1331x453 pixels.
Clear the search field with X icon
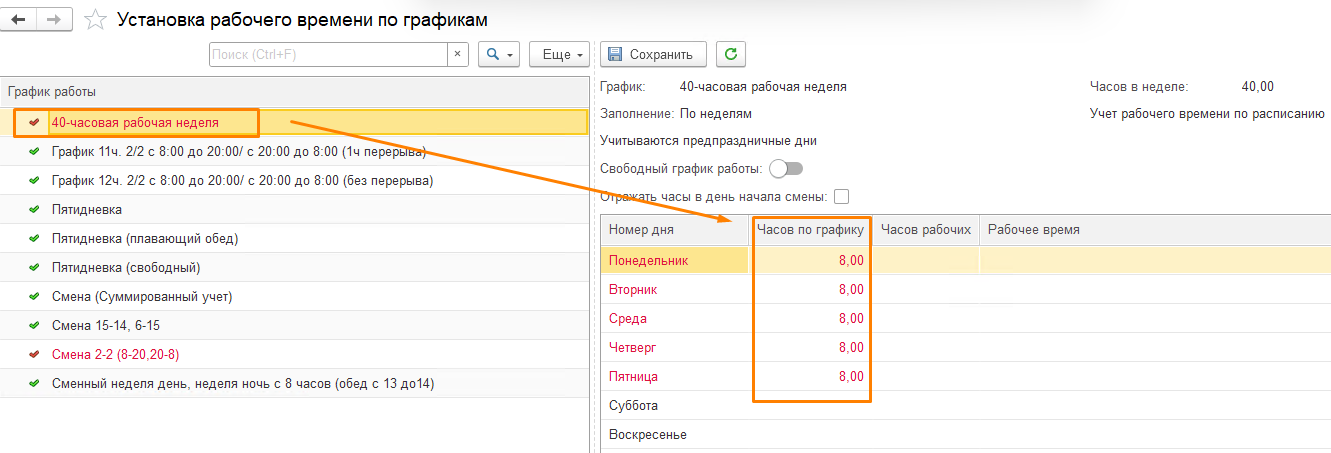pos(458,54)
